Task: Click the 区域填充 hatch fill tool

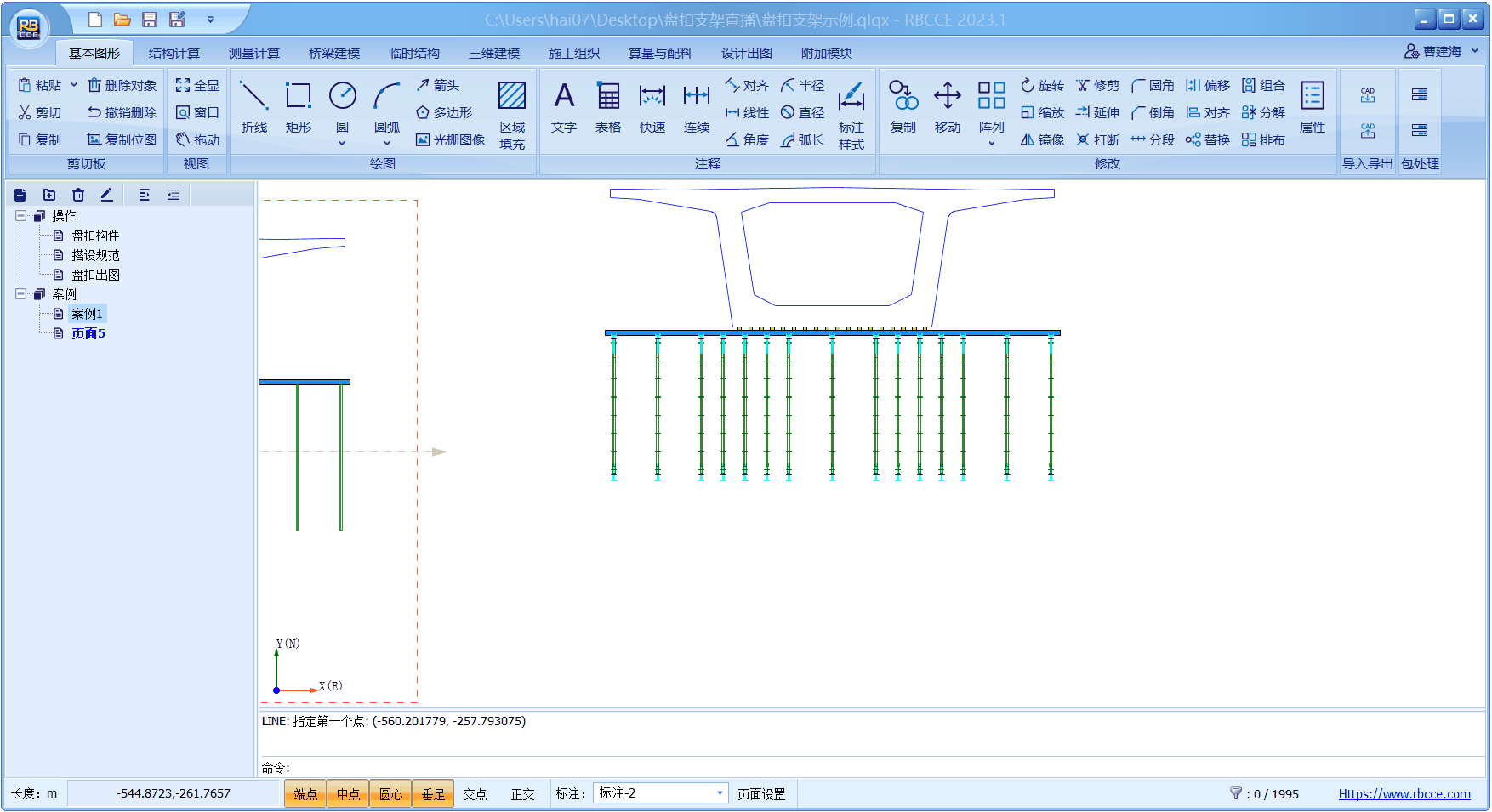Action: (512, 115)
